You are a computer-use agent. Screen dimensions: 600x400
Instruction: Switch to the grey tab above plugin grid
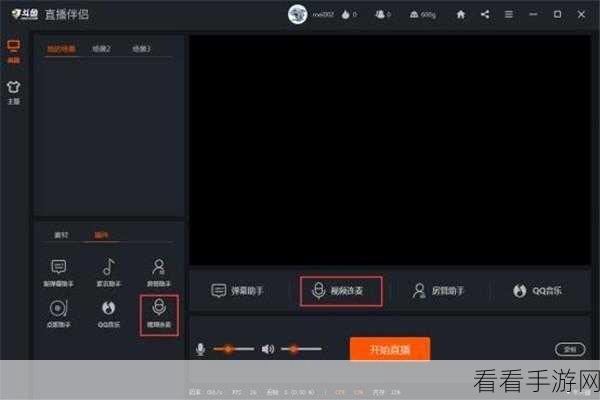click(61, 235)
